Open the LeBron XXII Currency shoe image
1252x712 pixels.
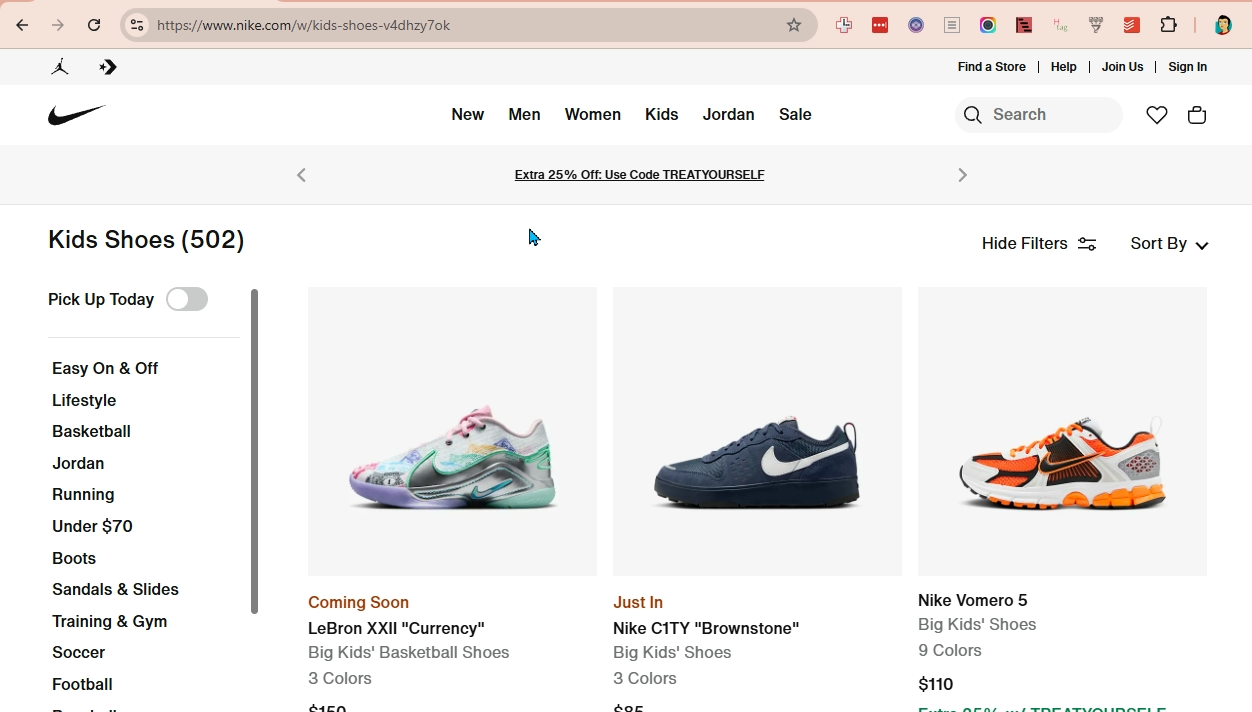click(452, 431)
